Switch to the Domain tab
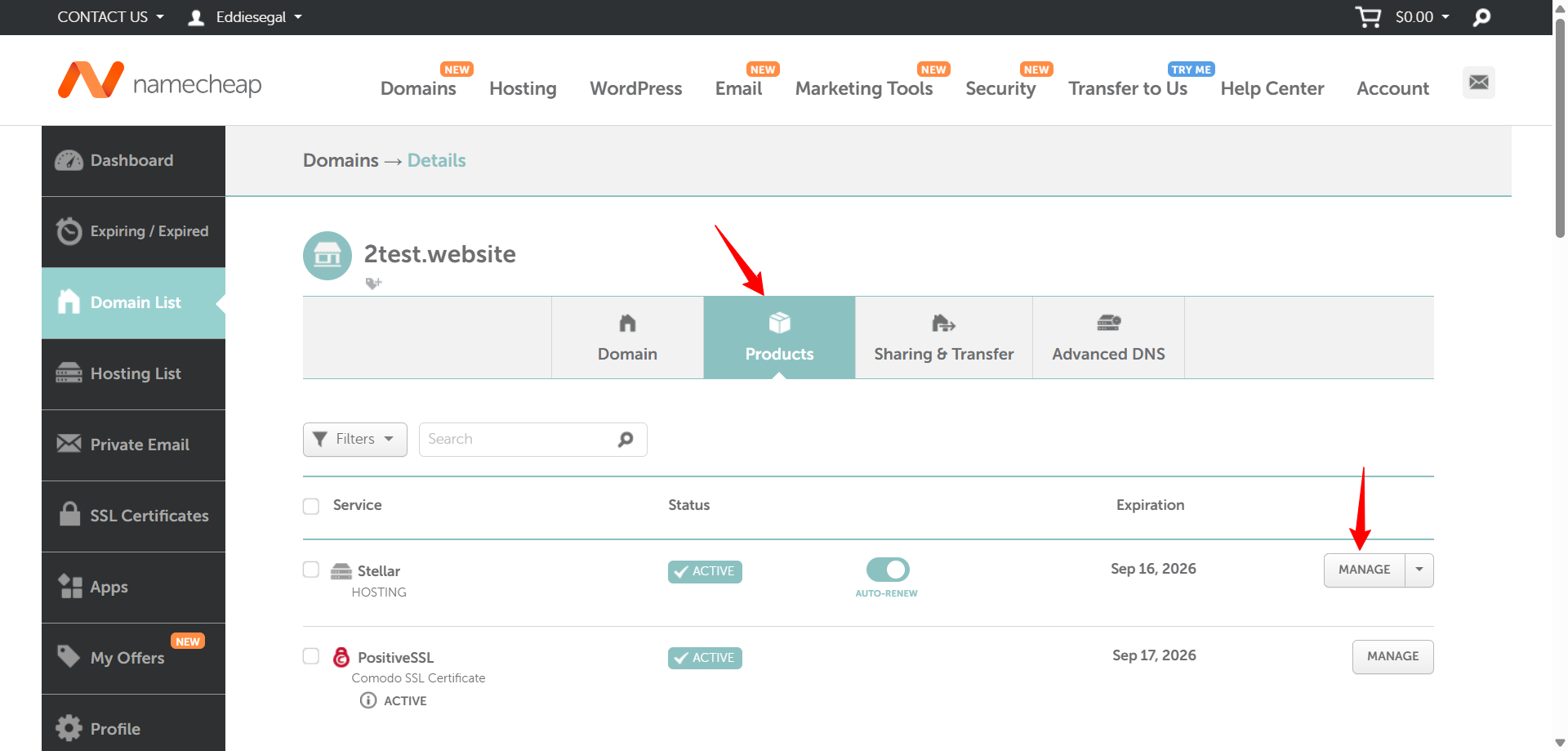This screenshot has height=751, width=1568. 627,338
